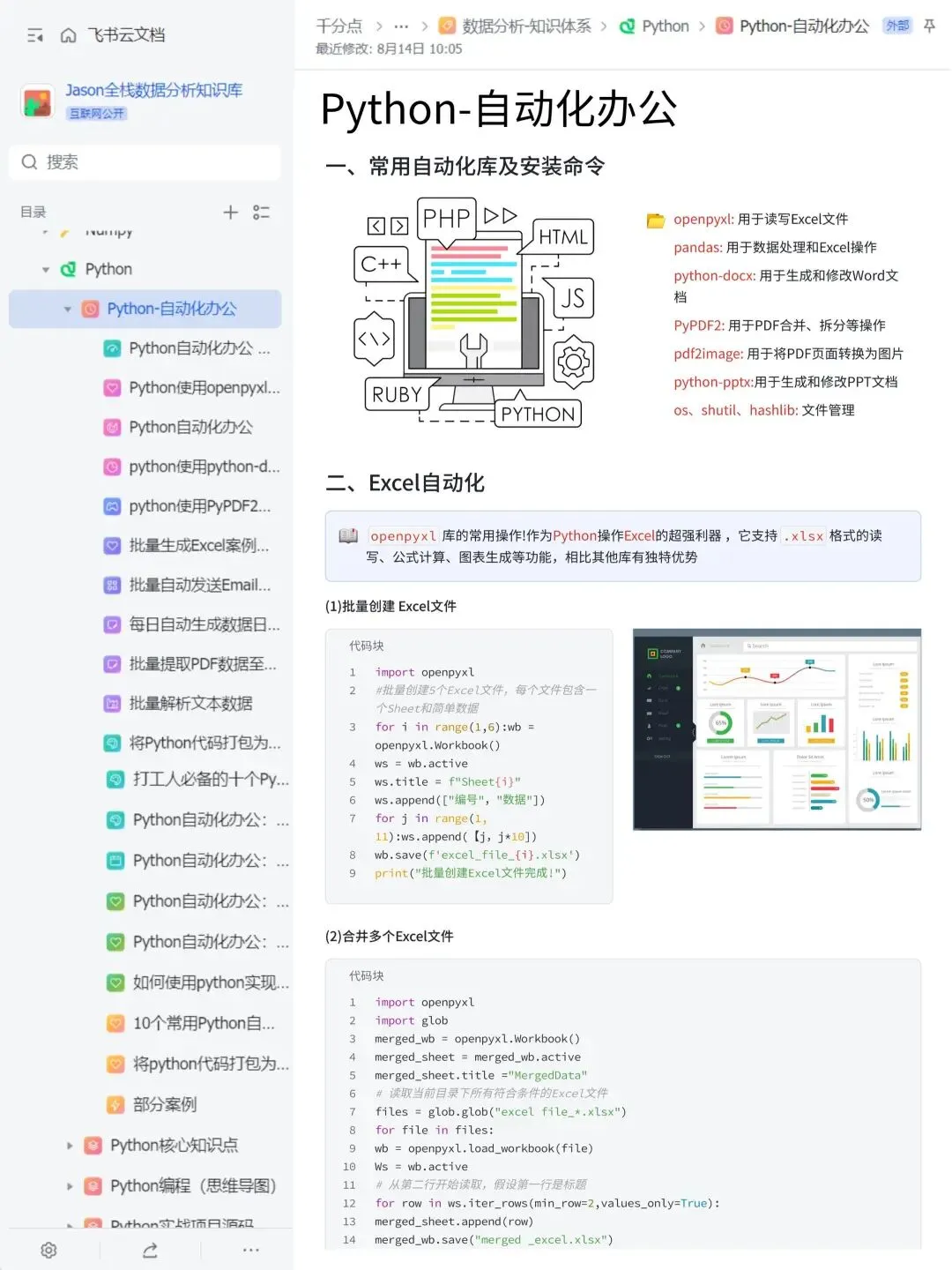
Task: Click the Python node green icon
Action: (x=68, y=270)
